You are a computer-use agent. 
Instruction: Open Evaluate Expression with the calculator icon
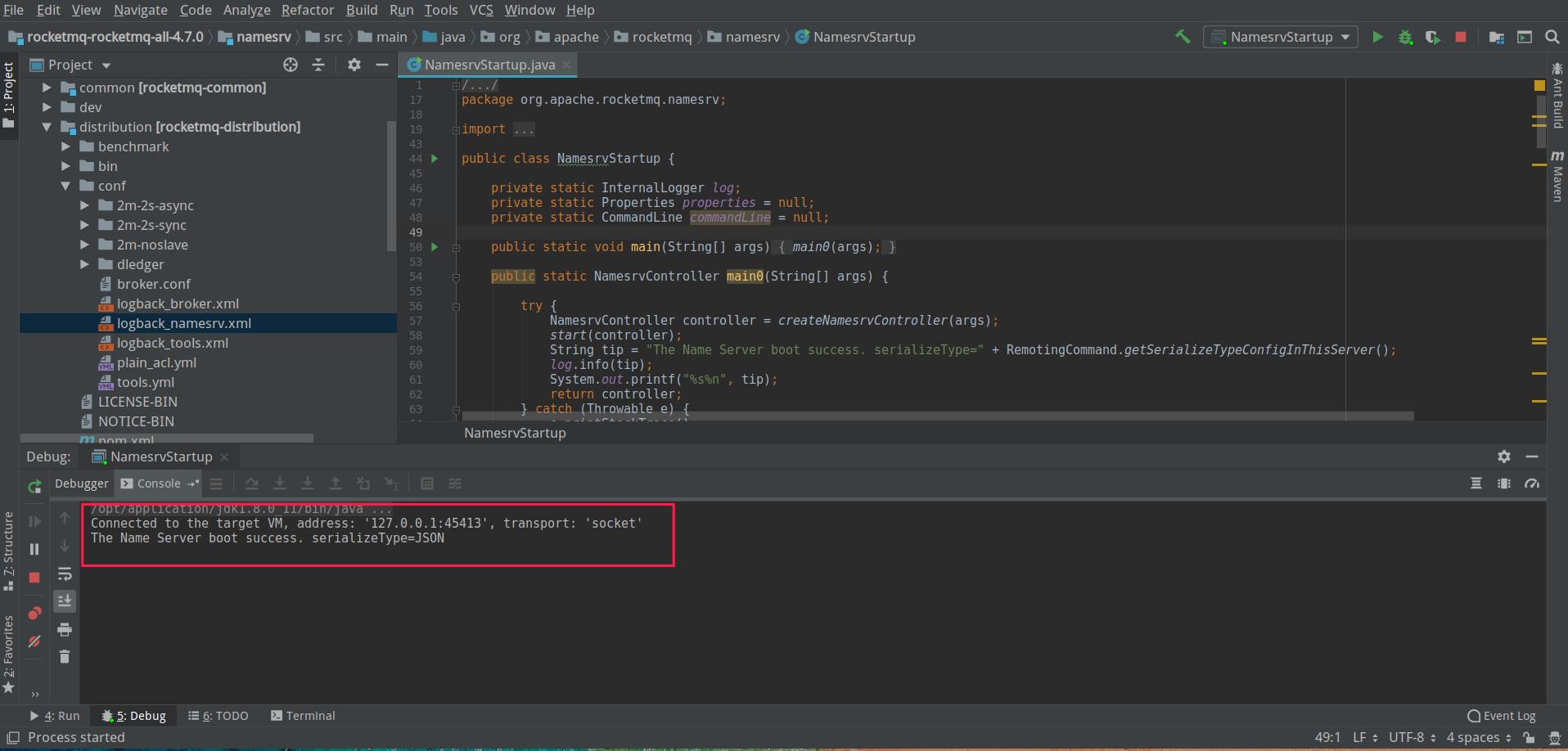(x=427, y=483)
